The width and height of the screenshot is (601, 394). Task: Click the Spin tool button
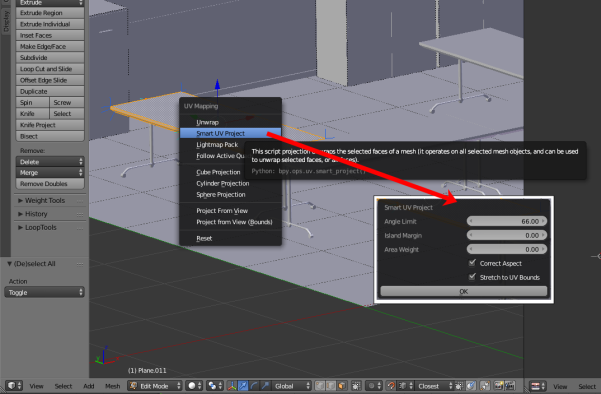33,102
